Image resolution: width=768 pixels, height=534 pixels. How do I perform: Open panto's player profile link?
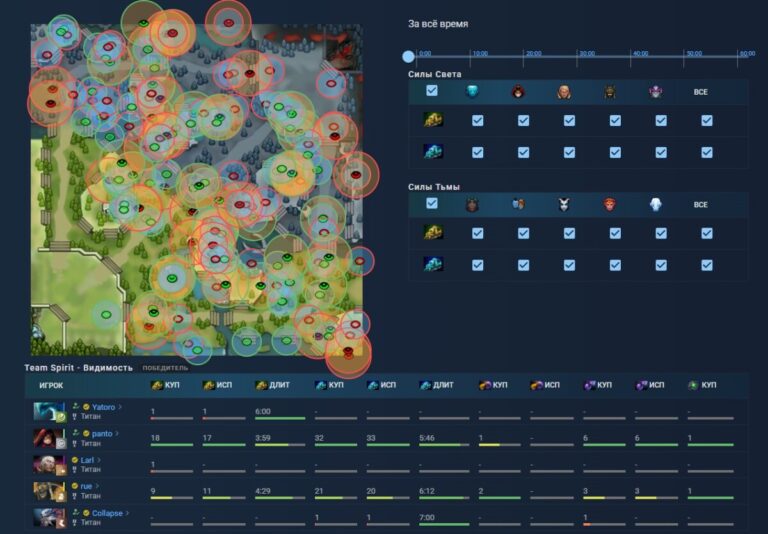[x=102, y=434]
